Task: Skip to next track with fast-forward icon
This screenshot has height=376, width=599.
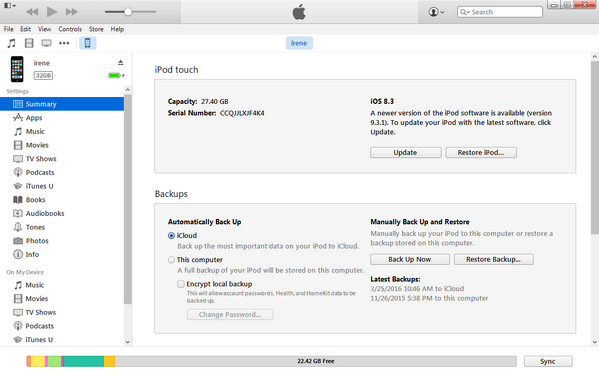Action: coord(71,12)
